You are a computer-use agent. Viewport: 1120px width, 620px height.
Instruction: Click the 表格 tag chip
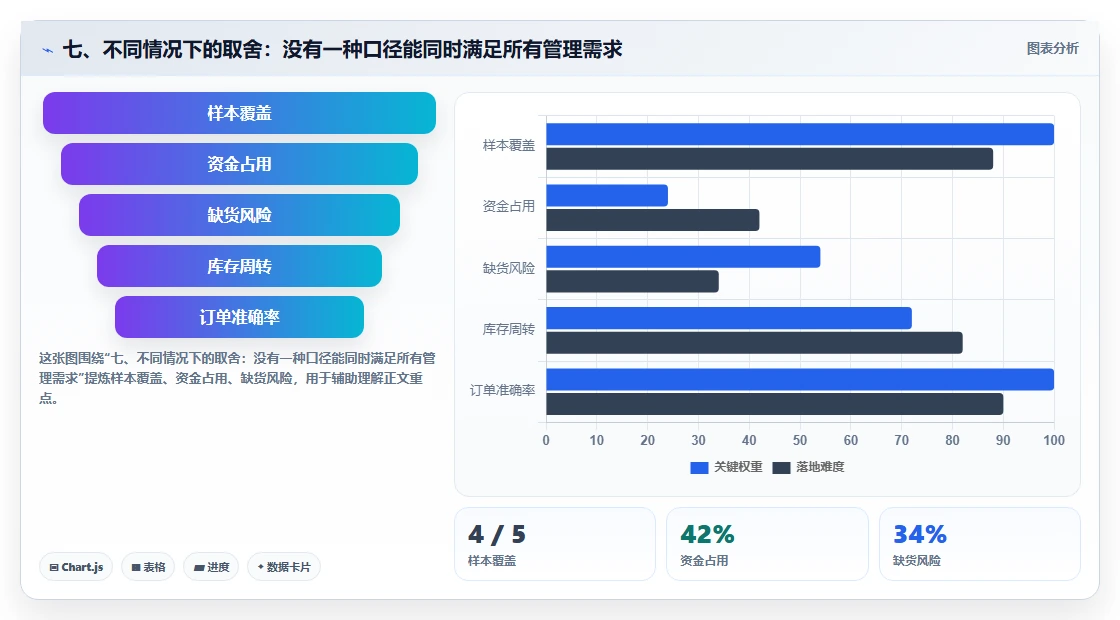(x=148, y=567)
